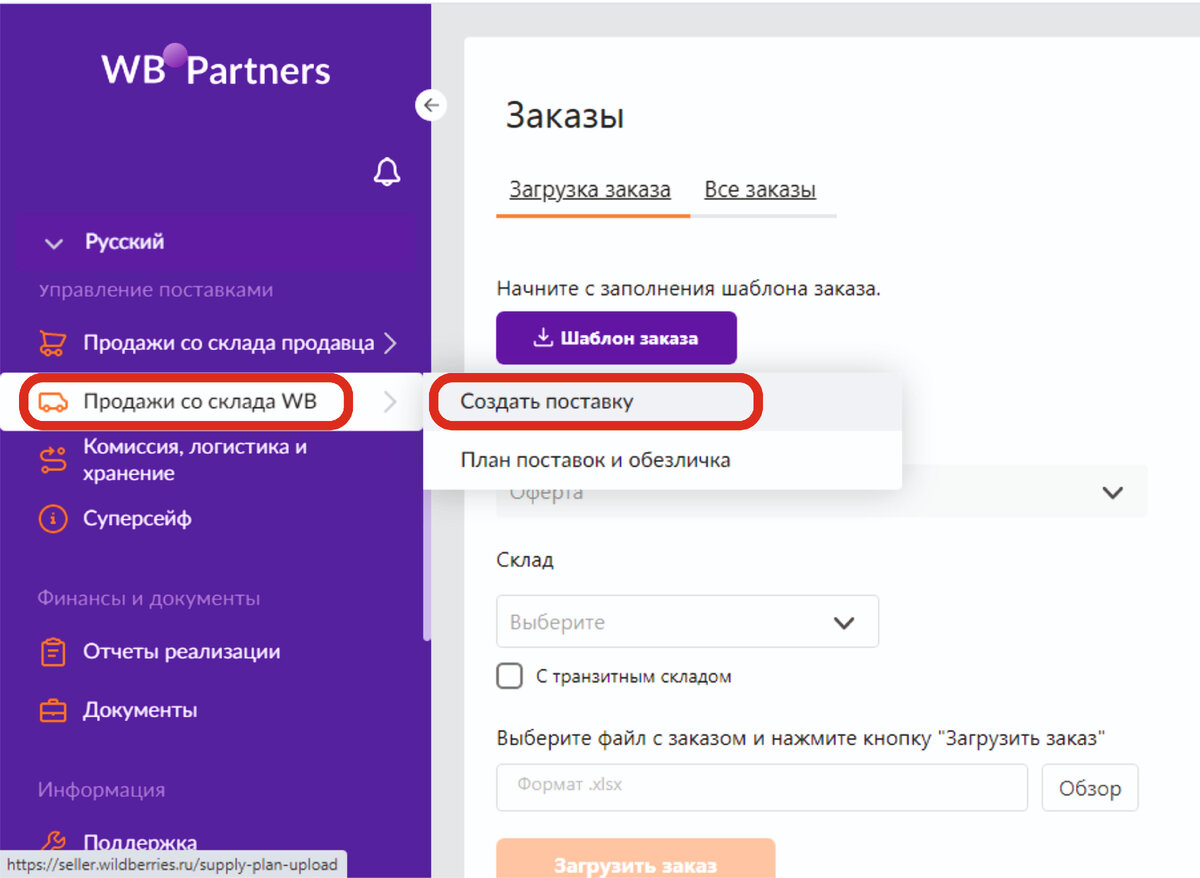This screenshot has height=878, width=1200.
Task: Click the clipboard icon for sales reports
Action: [x=53, y=652]
